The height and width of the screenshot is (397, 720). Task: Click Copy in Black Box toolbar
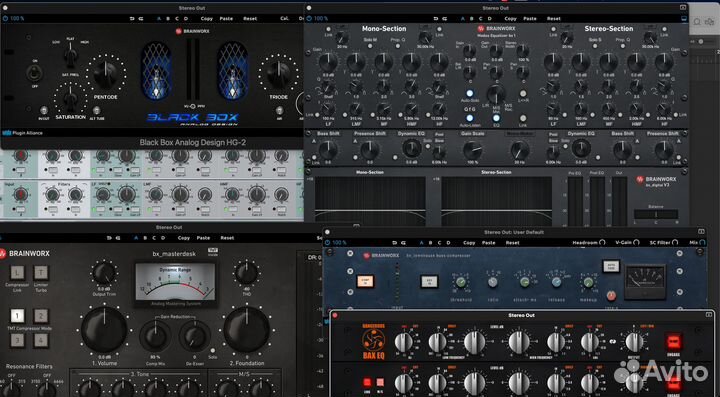[x=207, y=19]
